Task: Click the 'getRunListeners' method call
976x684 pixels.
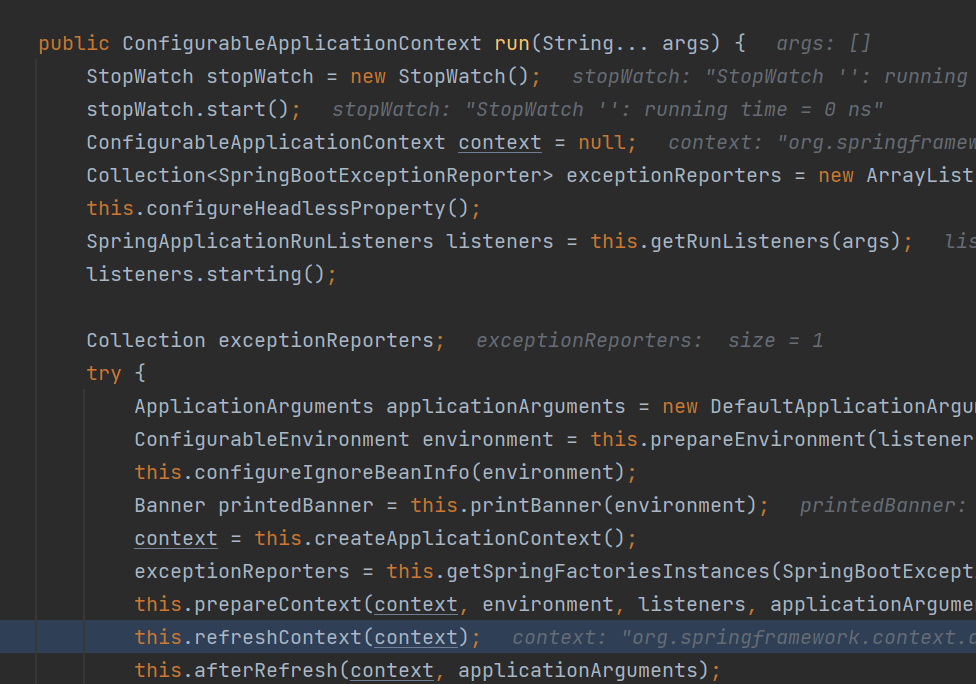Action: tap(740, 241)
